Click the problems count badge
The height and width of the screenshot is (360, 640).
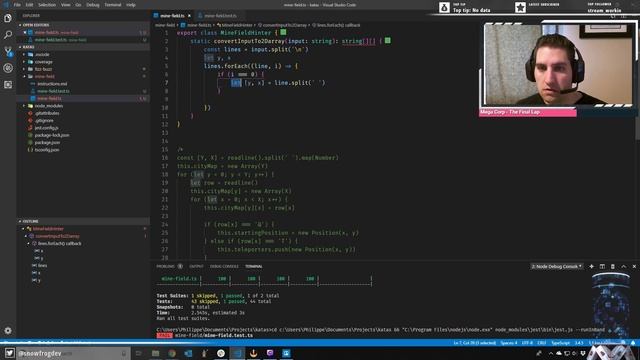(x=180, y=267)
